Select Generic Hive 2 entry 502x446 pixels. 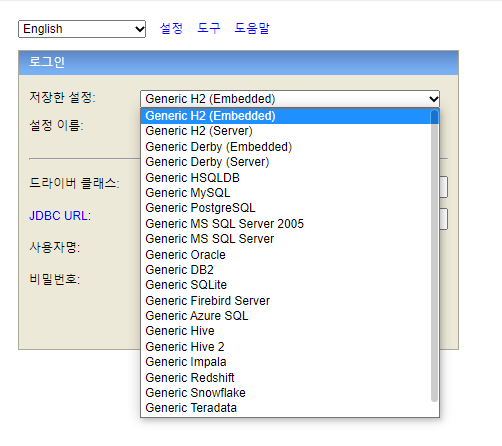[x=286, y=347]
